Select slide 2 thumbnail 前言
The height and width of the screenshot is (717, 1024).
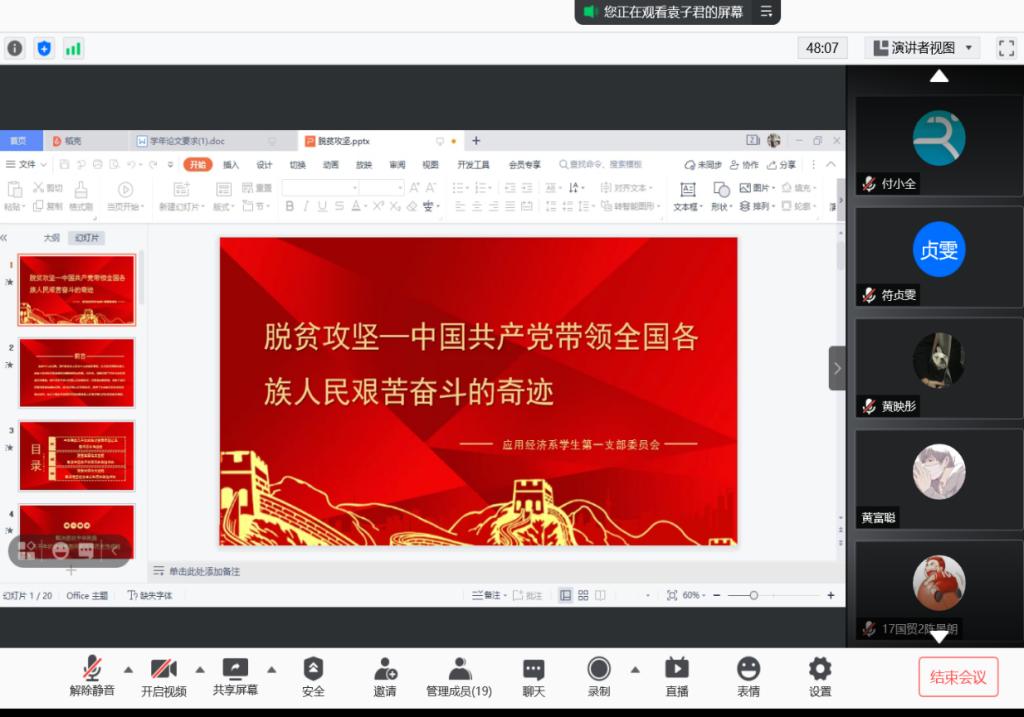[77, 372]
